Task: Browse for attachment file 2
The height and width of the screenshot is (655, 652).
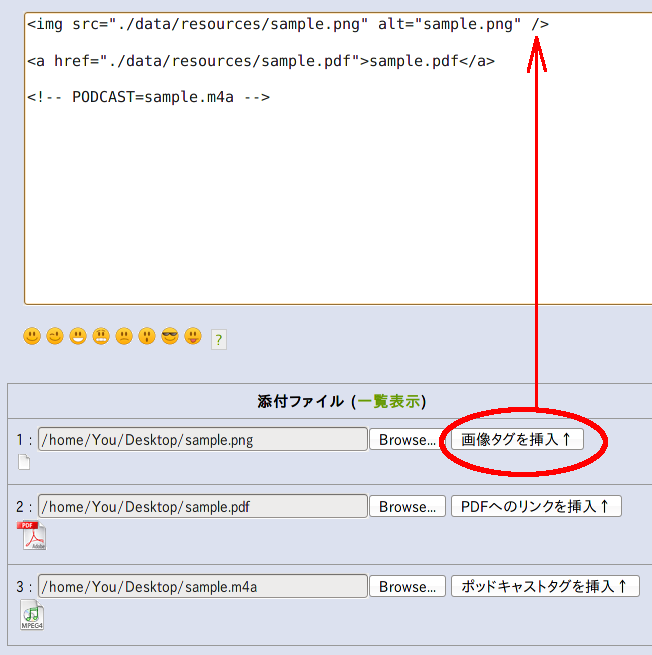Action: pyautogui.click(x=407, y=507)
